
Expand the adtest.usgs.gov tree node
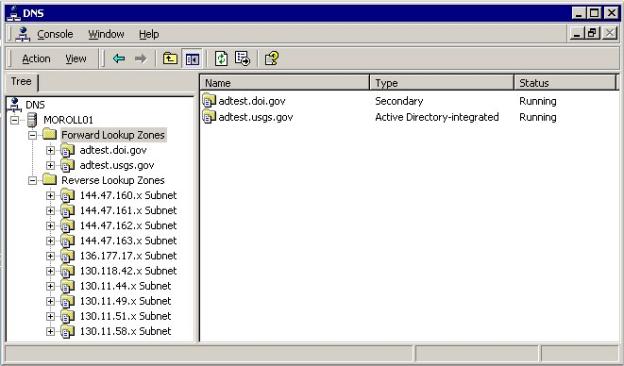pos(50,165)
